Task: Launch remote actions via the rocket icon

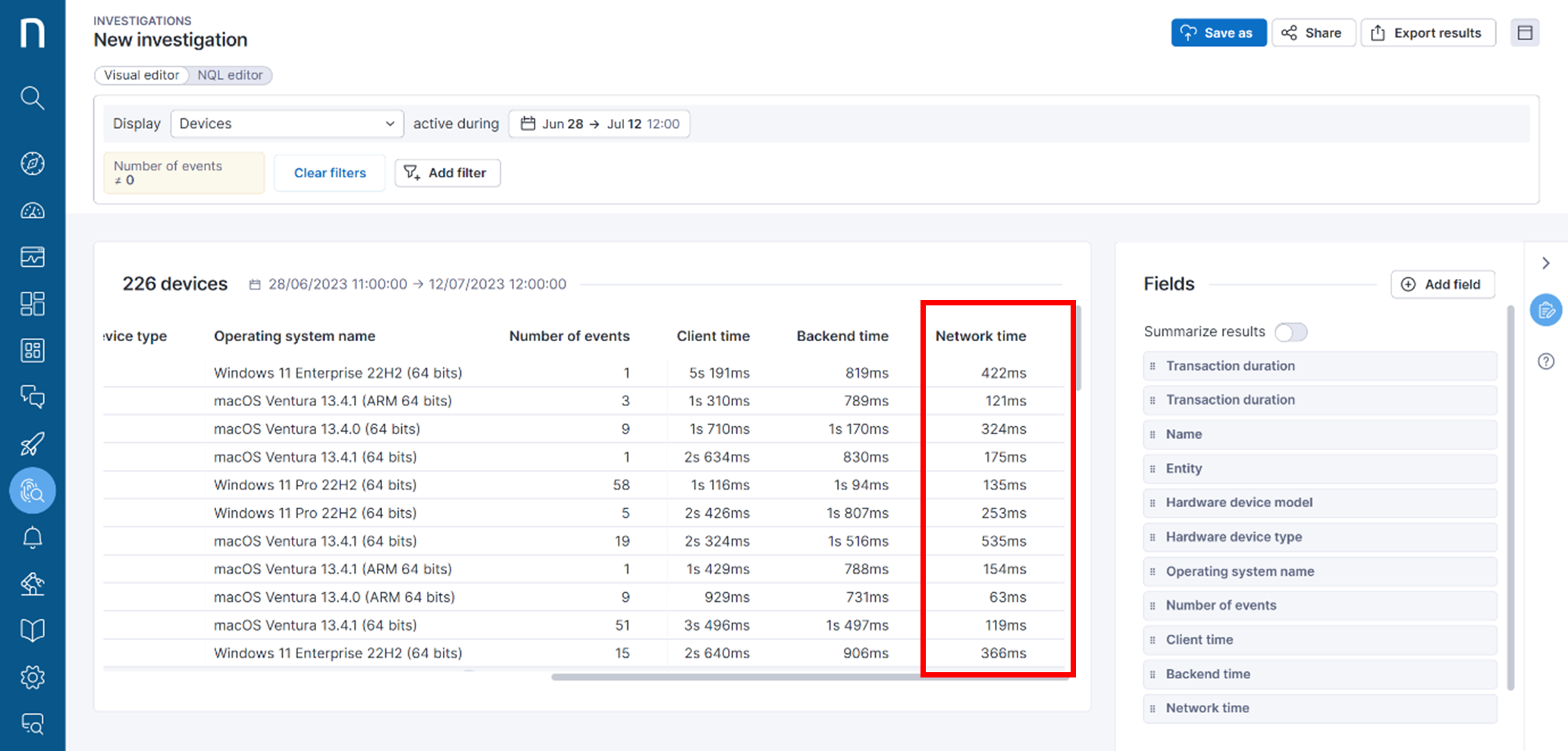Action: click(32, 443)
